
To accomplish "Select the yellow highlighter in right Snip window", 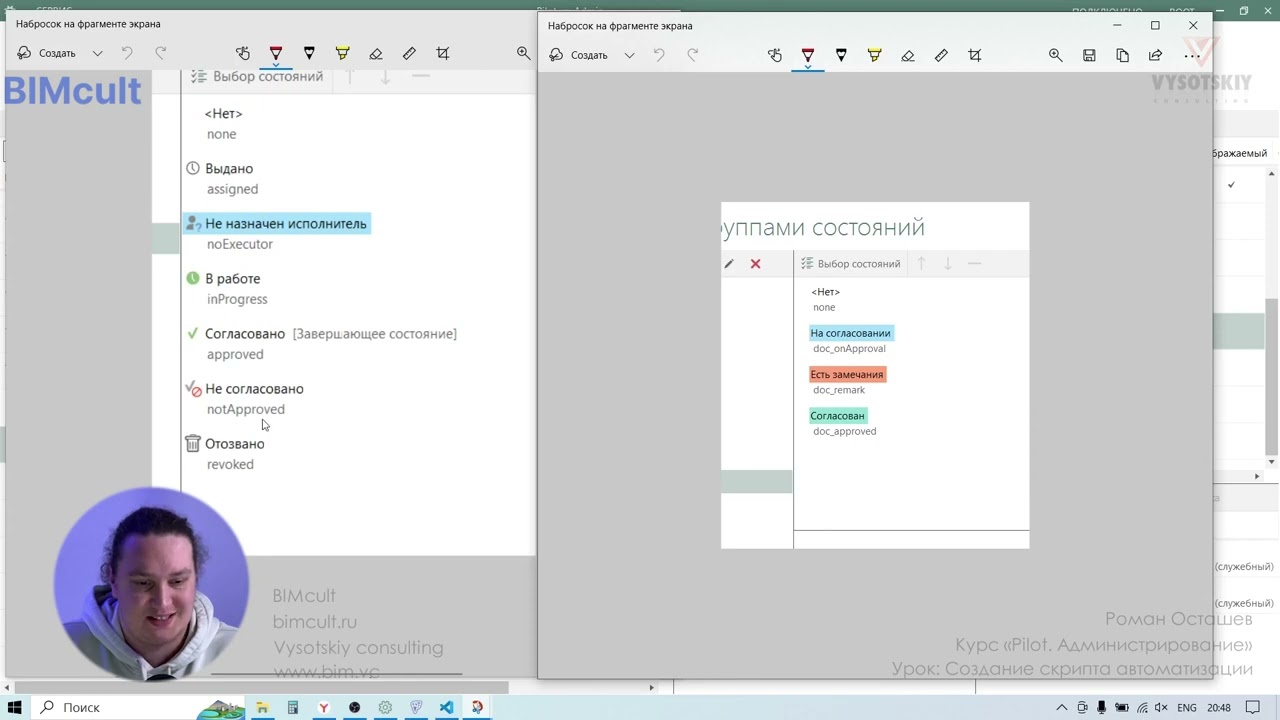I will [x=874, y=55].
